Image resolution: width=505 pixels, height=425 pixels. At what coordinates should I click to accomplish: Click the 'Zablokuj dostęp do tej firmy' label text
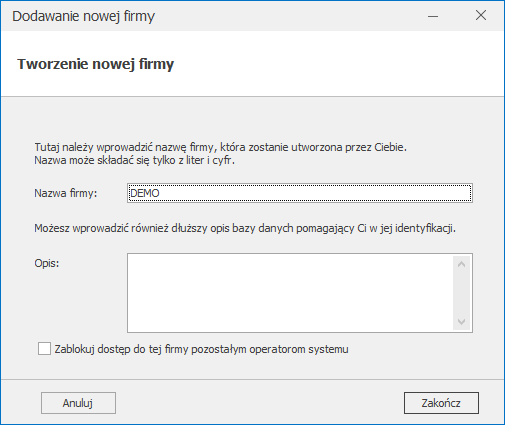(201, 349)
